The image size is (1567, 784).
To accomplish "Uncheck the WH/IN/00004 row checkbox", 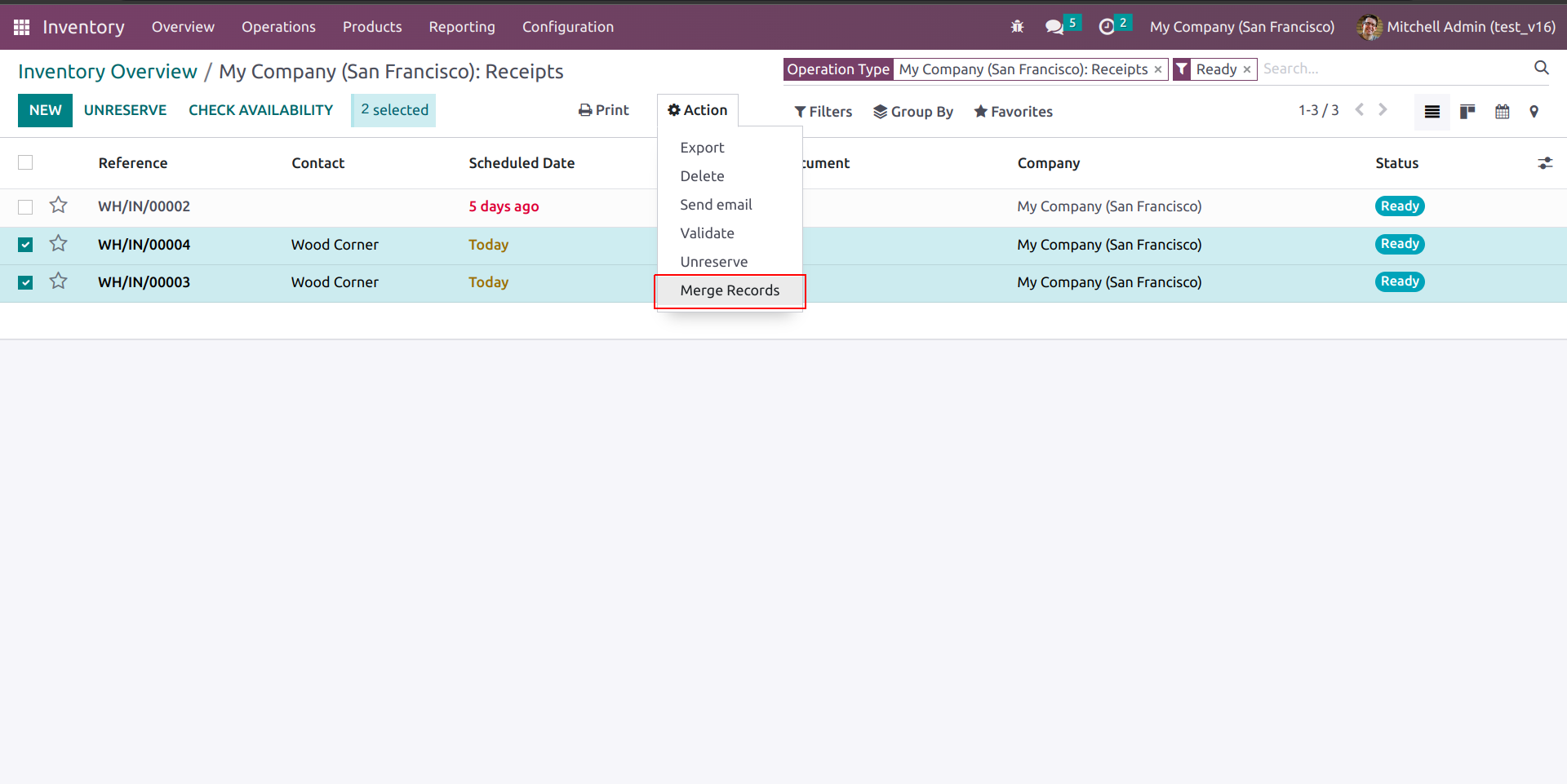I will [x=25, y=245].
